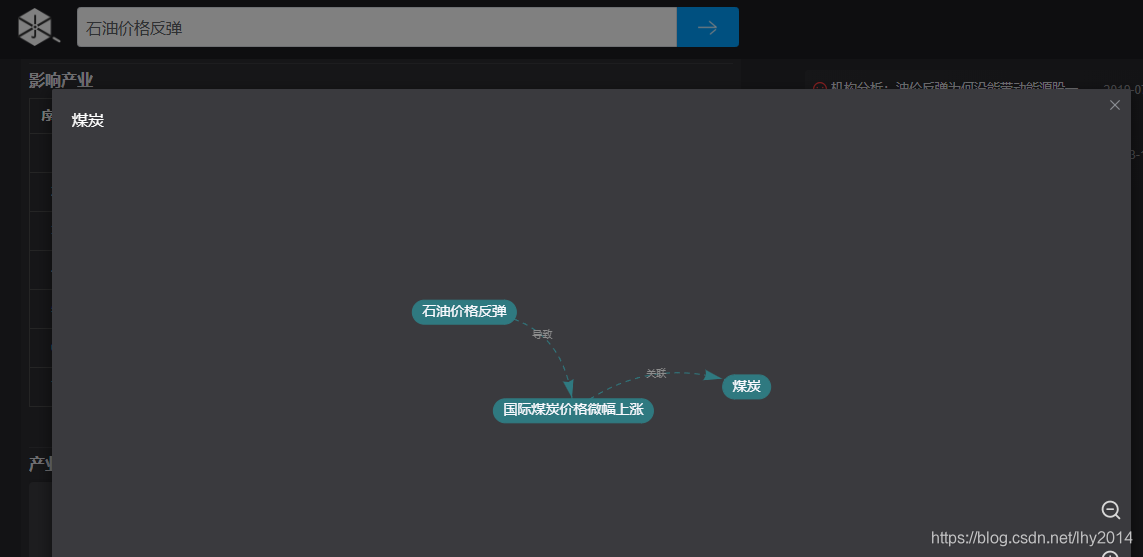Click the 影响产业 section heading
Viewport: 1143px width, 557px height.
coord(61,80)
